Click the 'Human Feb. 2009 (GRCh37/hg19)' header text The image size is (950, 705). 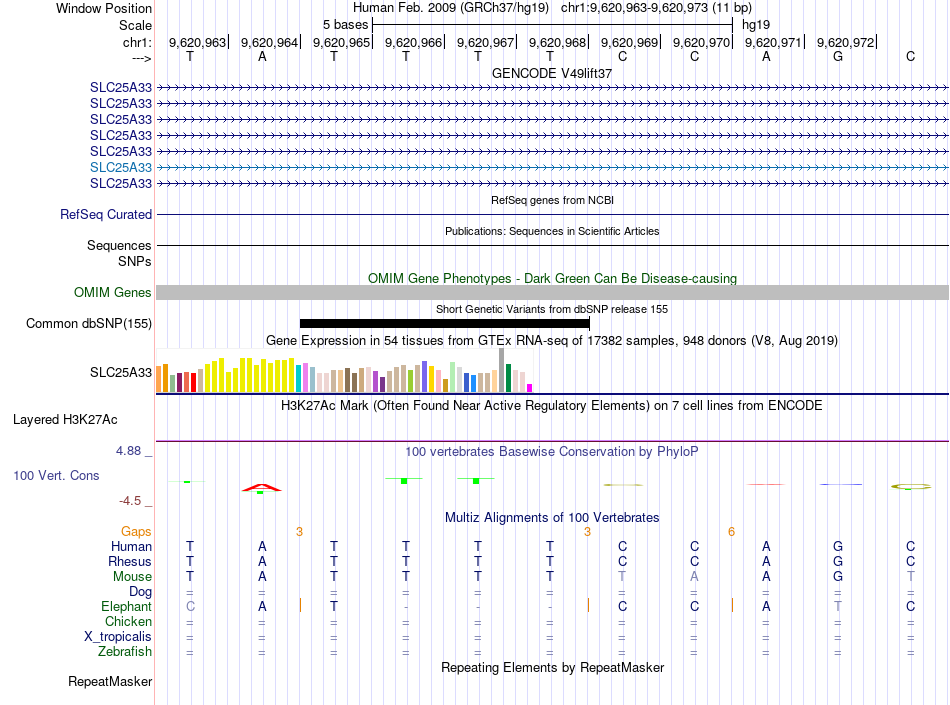click(451, 8)
